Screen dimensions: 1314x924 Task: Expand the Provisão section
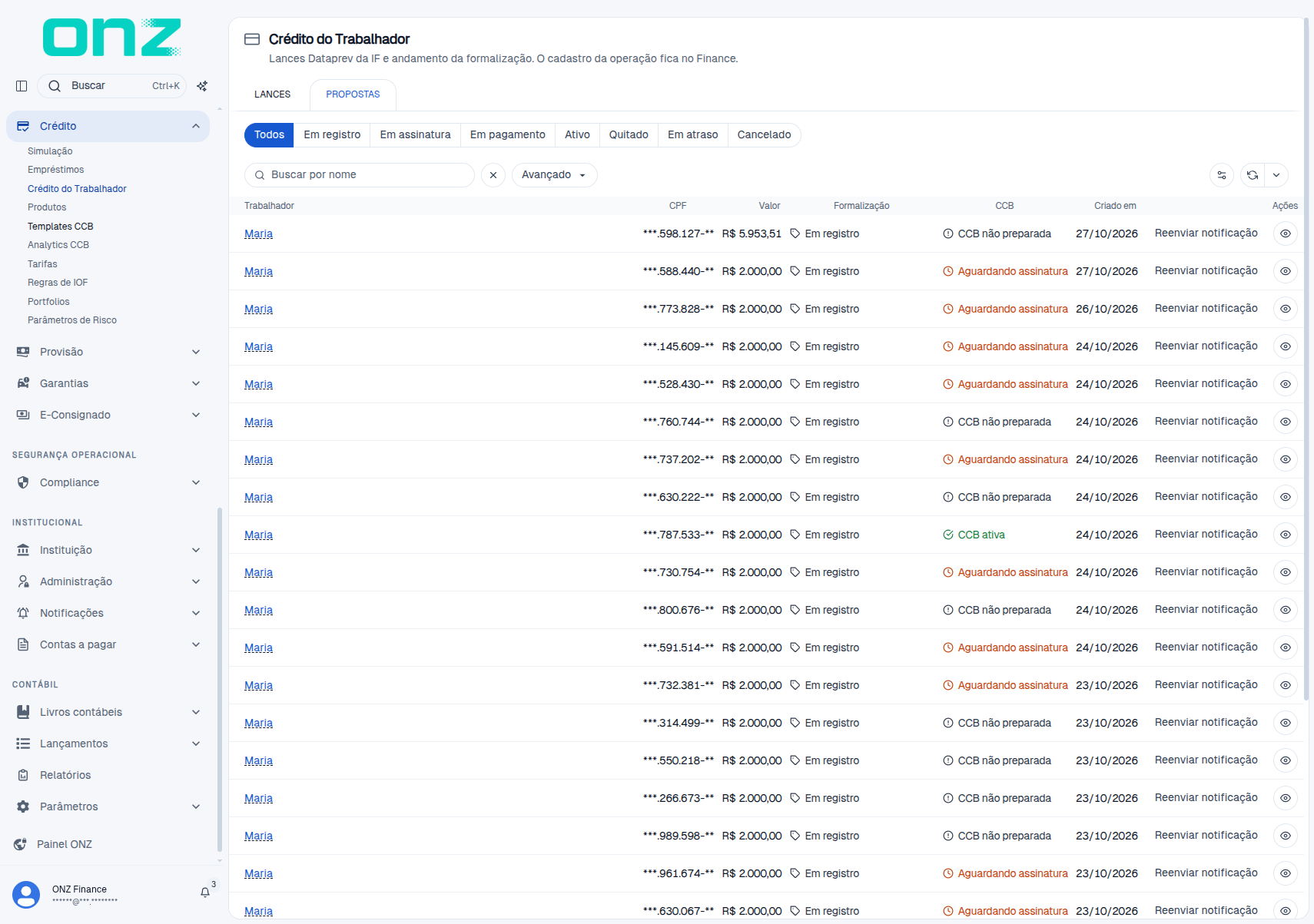[x=108, y=352]
